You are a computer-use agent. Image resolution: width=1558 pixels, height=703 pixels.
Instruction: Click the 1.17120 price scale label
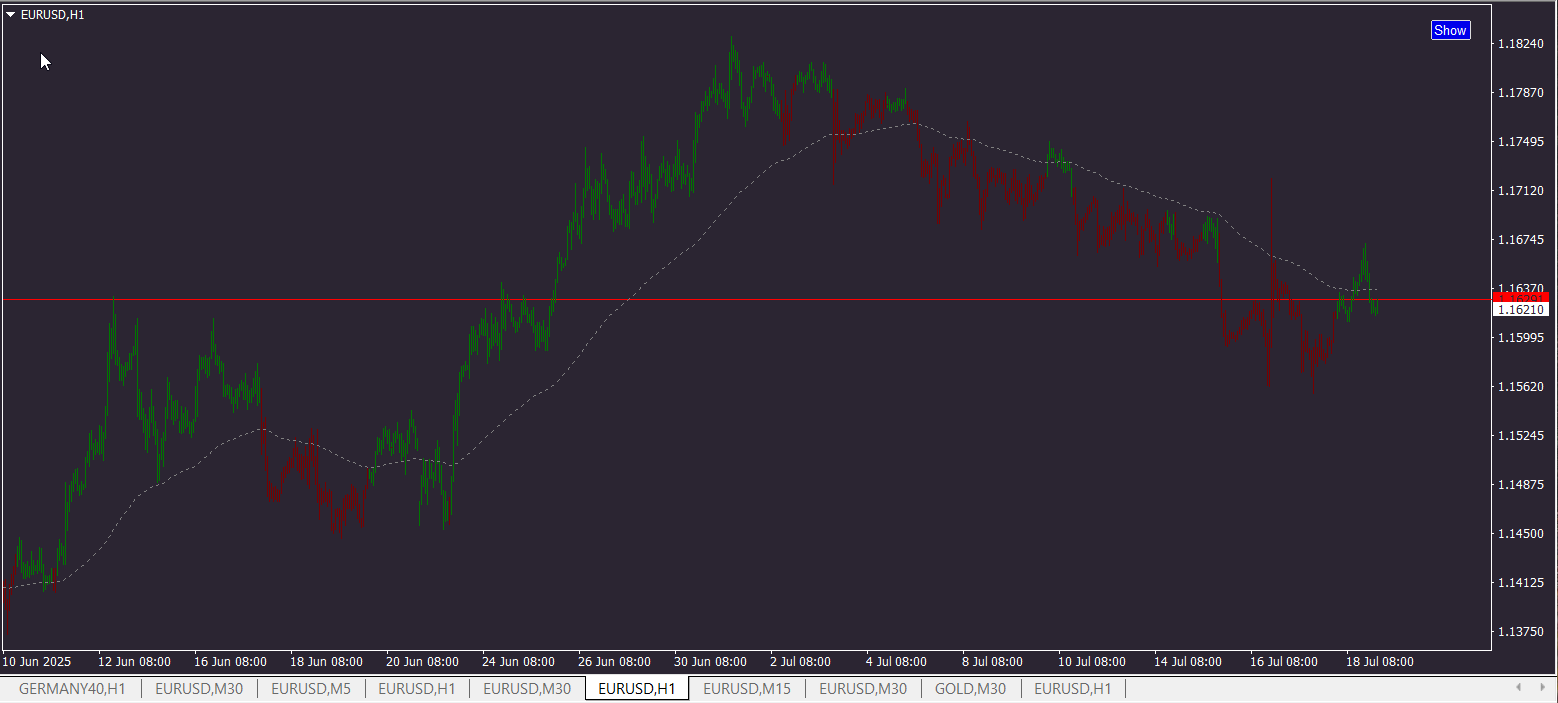[x=1521, y=191]
